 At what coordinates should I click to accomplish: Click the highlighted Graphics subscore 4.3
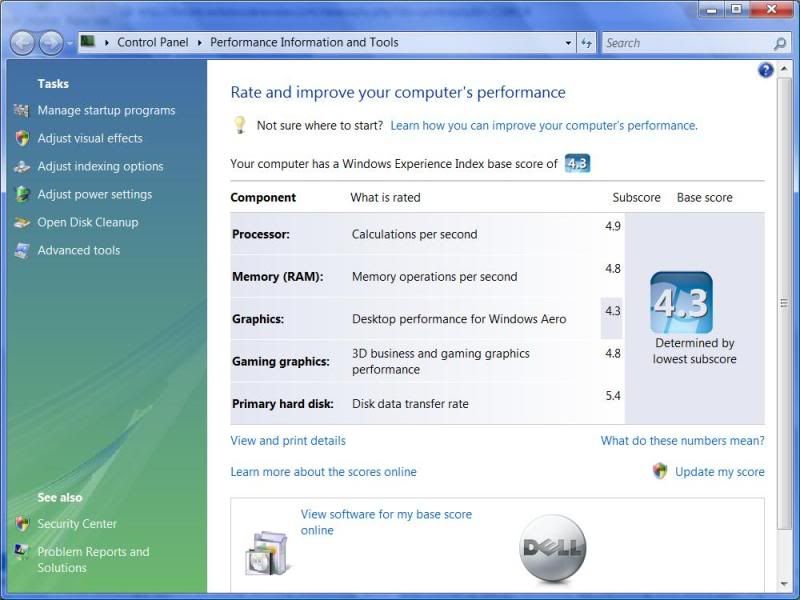click(x=613, y=311)
